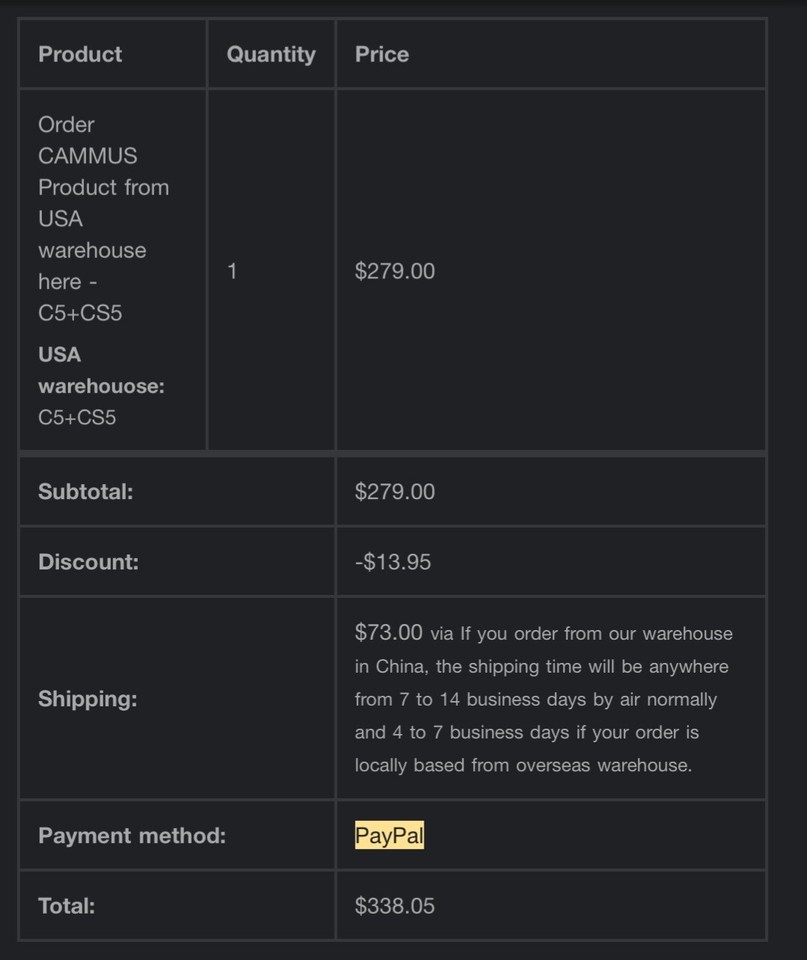Select the discount amount -$13.95
The width and height of the screenshot is (807, 960).
coord(393,562)
